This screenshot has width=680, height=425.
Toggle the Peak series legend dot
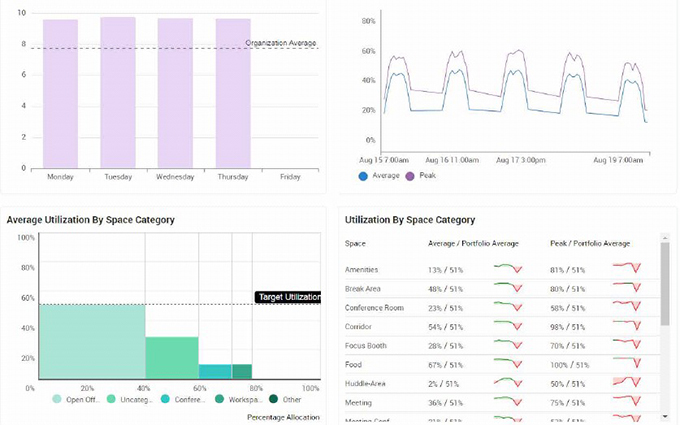coord(408,176)
